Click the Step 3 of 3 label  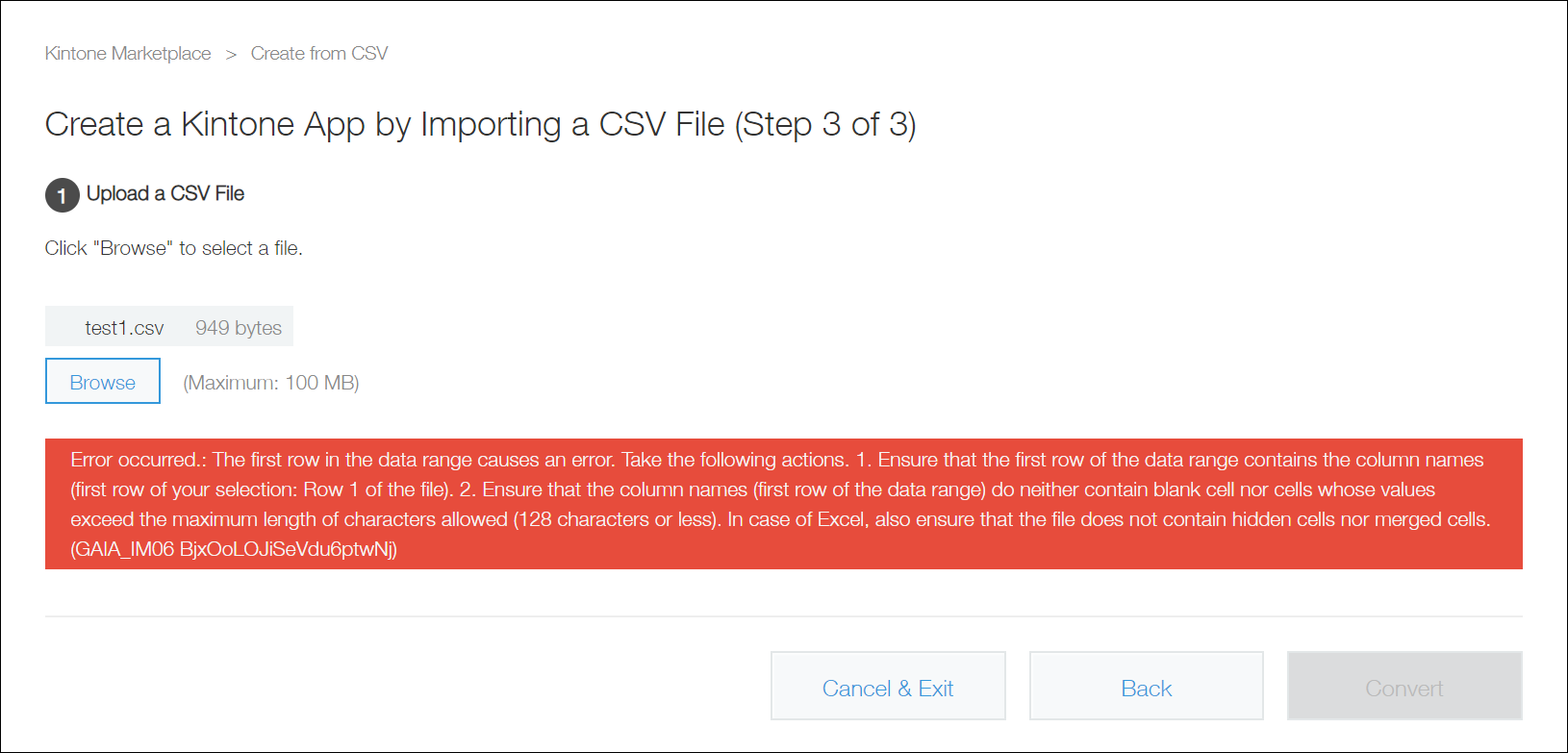825,124
